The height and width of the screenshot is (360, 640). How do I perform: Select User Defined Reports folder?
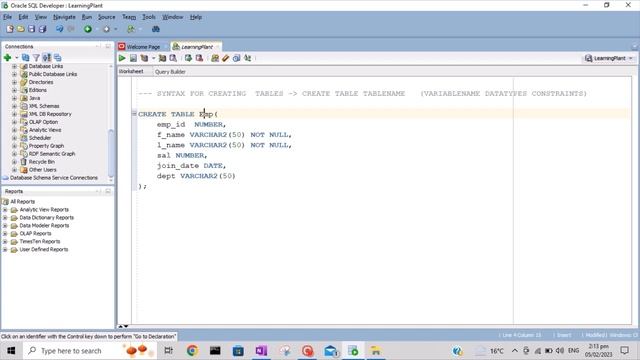[x=44, y=249]
